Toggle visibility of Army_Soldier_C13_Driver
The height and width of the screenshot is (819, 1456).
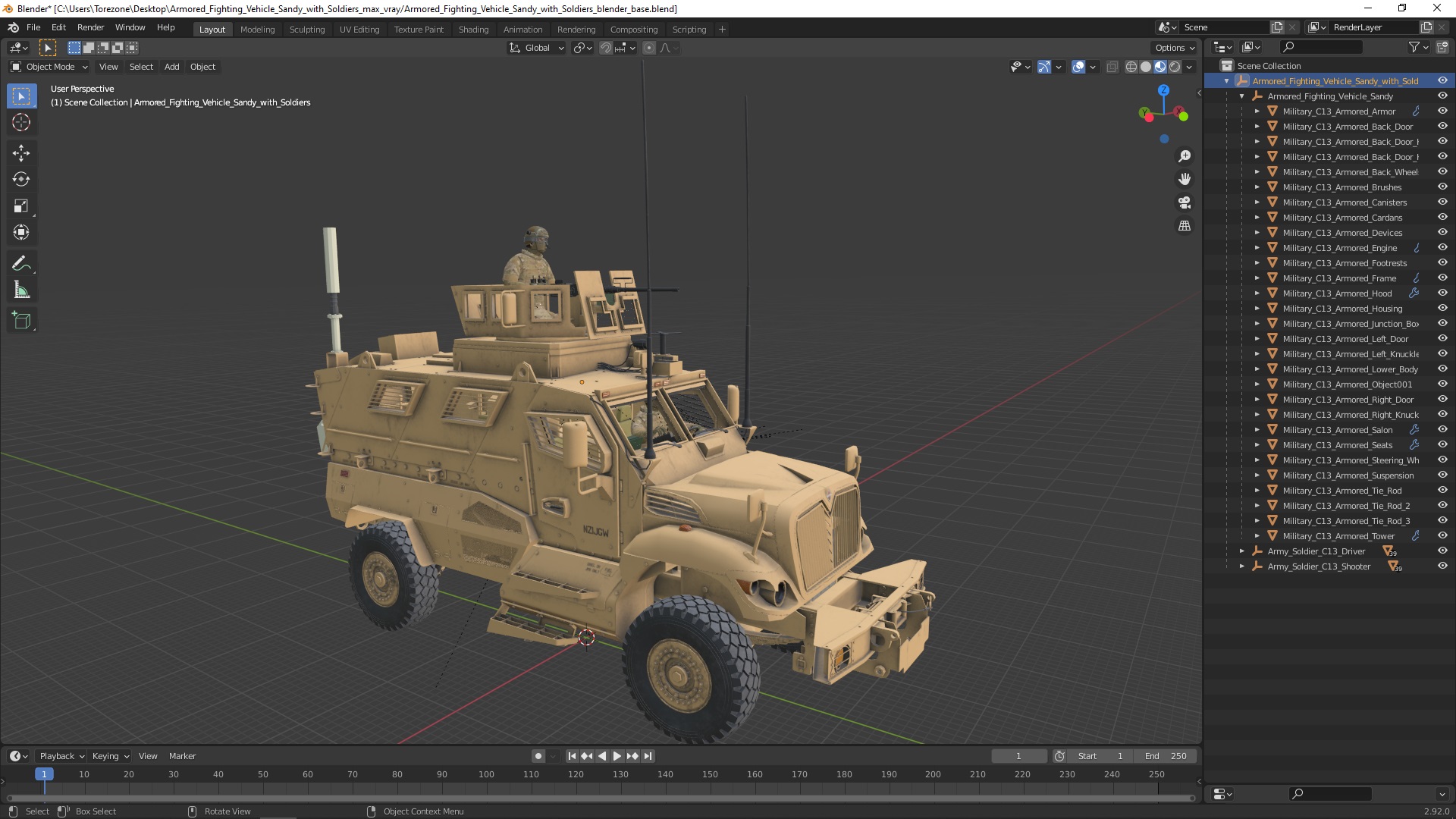coord(1442,551)
